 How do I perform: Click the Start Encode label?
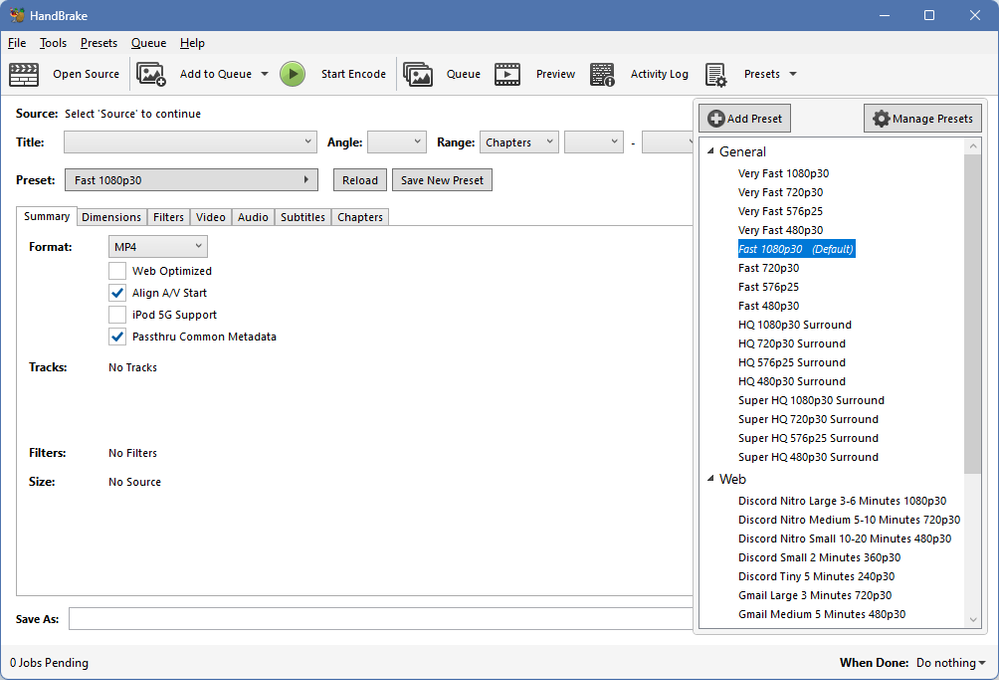tap(354, 74)
